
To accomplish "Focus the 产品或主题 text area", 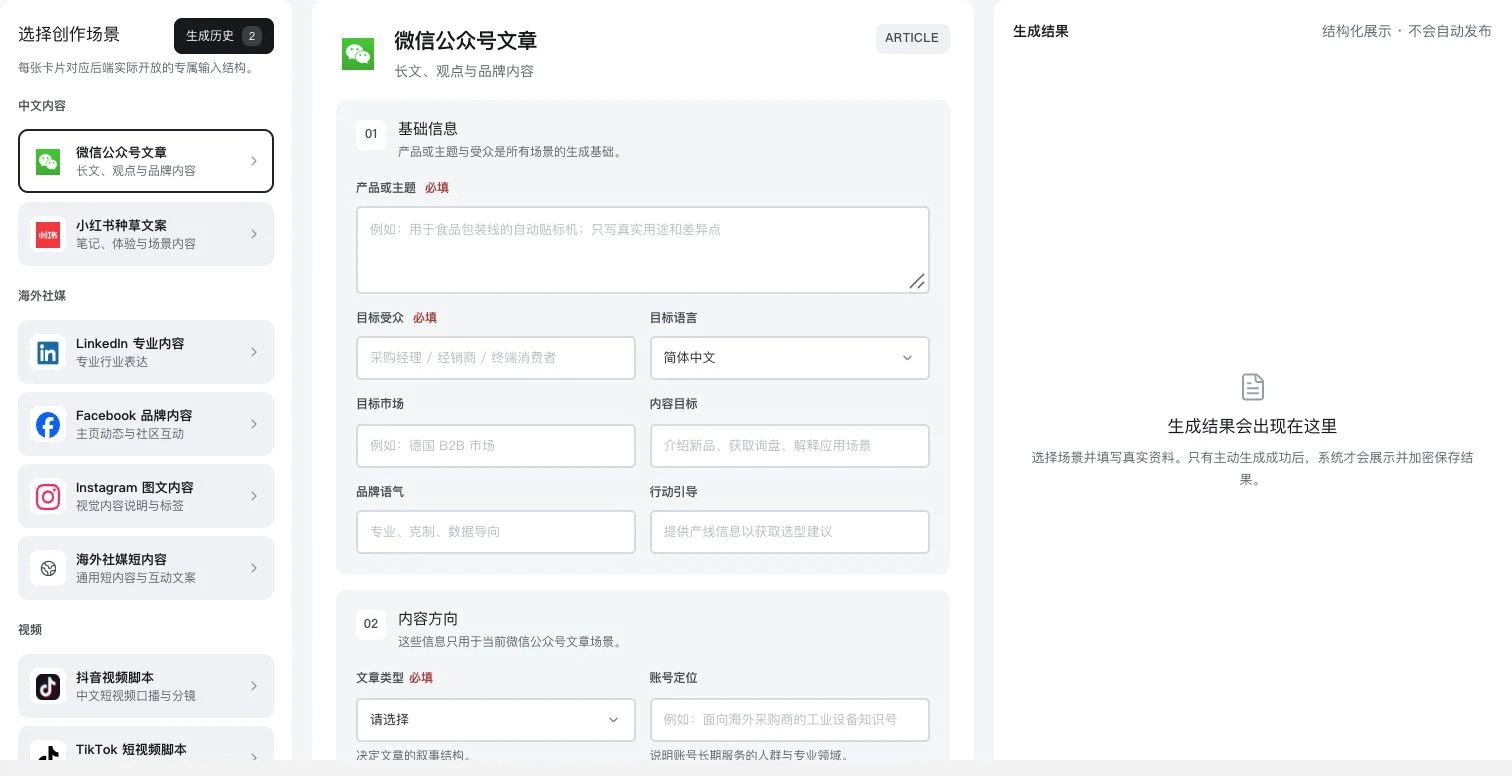I will pyautogui.click(x=643, y=250).
